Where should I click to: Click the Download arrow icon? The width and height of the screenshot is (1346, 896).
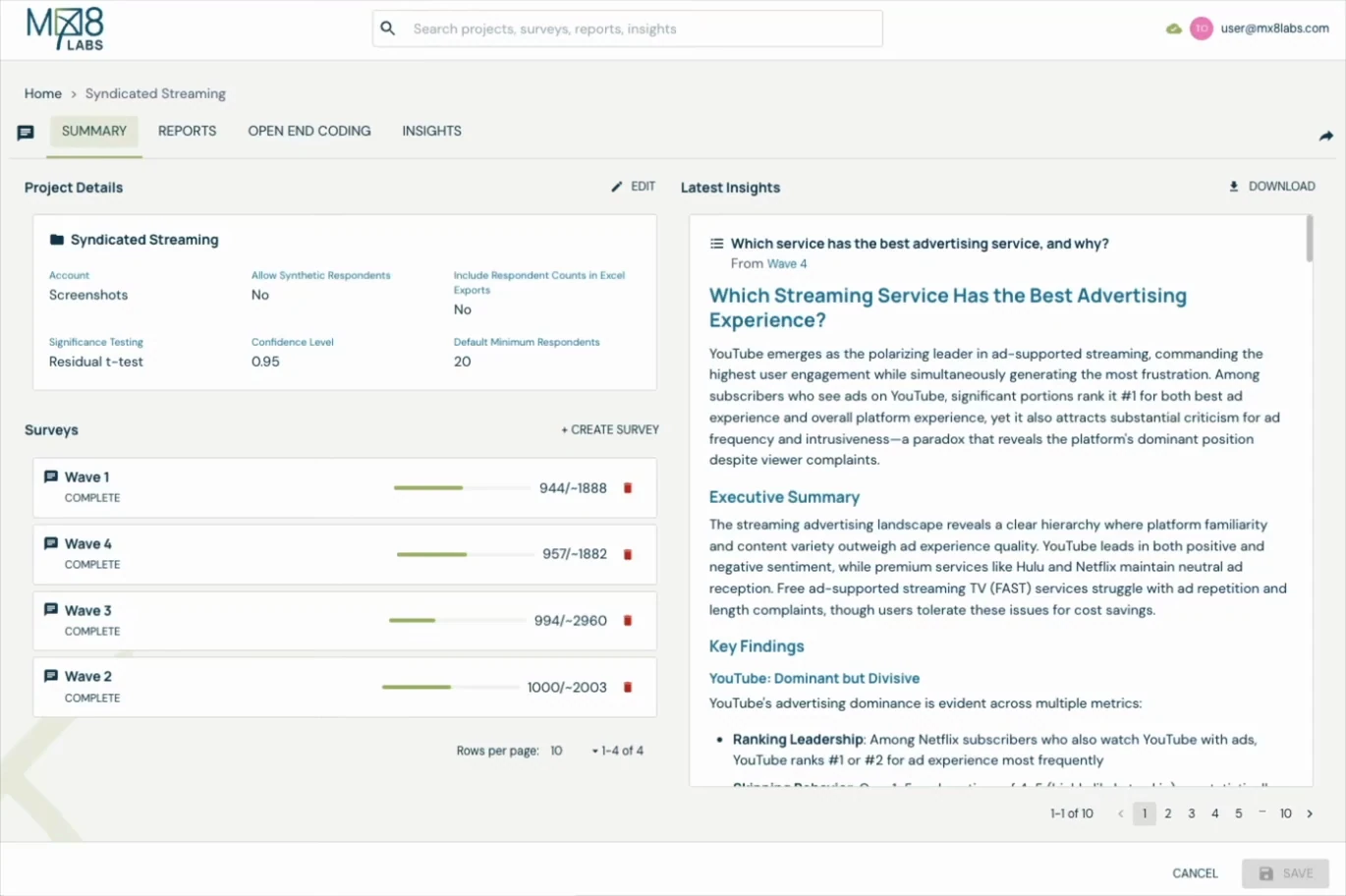[x=1234, y=187]
